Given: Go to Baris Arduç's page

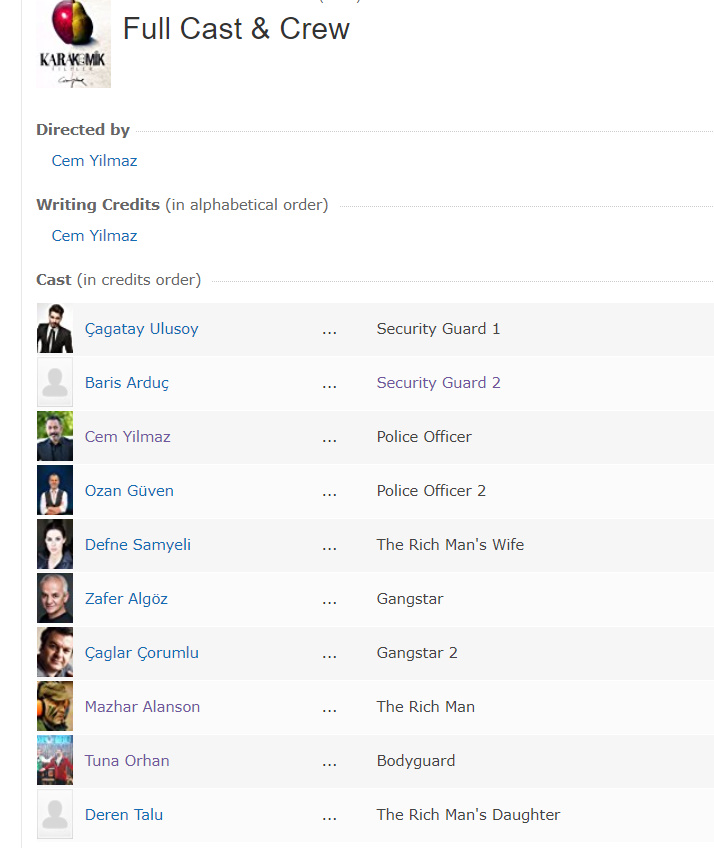Looking at the screenshot, I should tap(127, 383).
